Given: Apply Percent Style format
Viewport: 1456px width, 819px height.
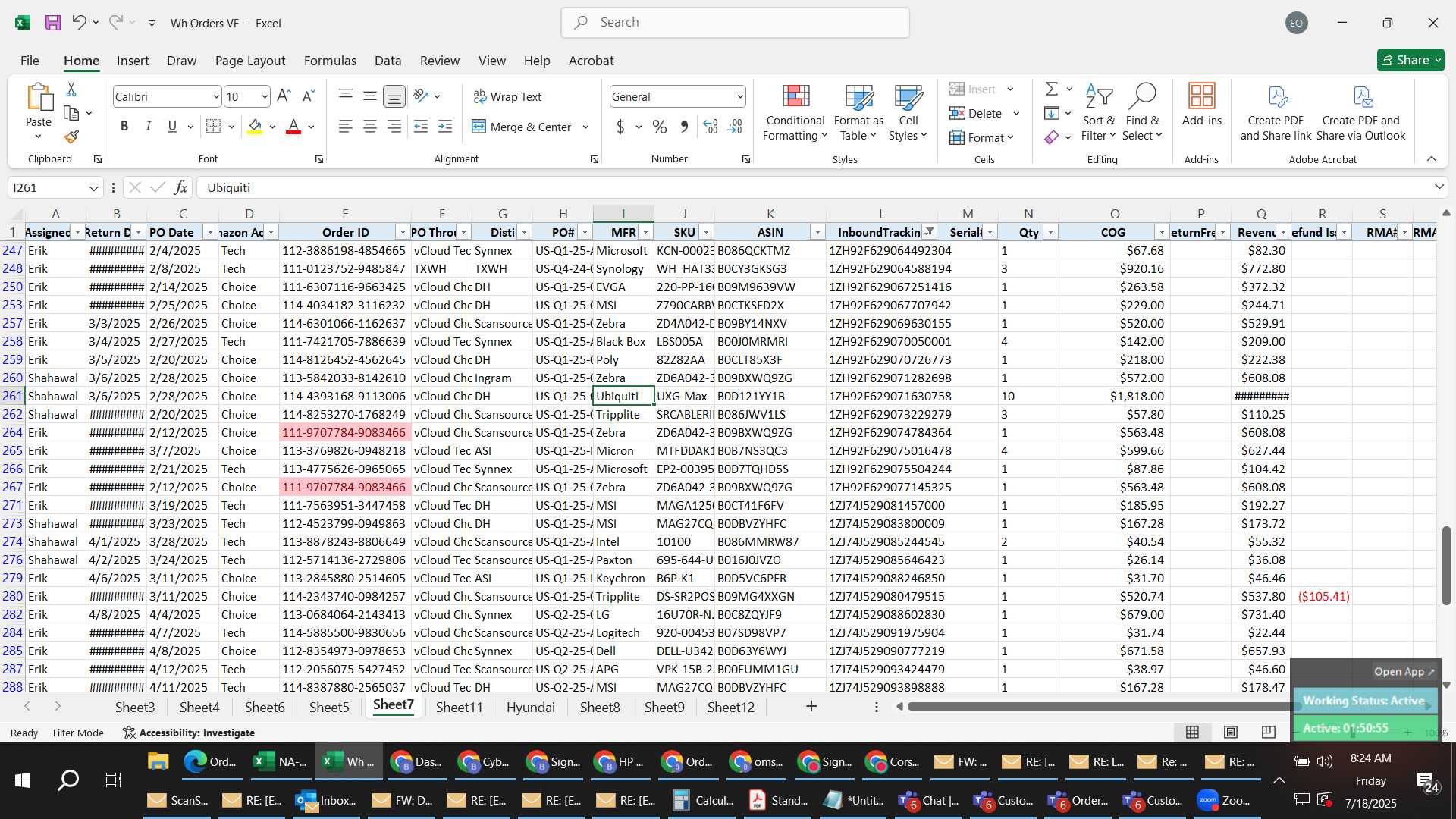Looking at the screenshot, I should 660,127.
